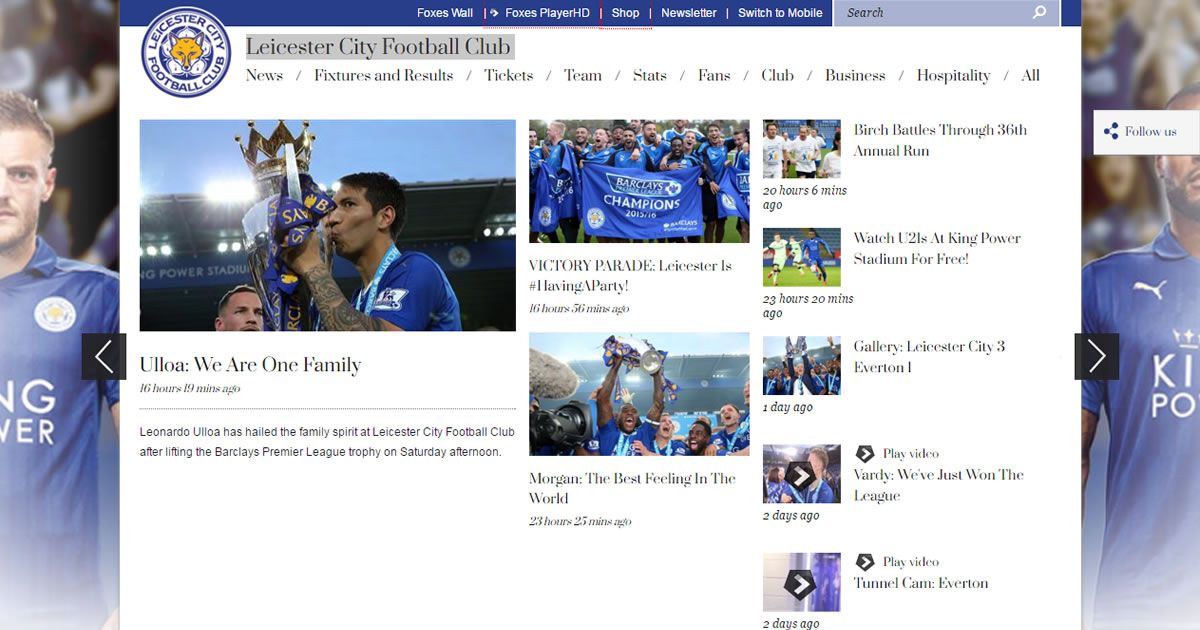The width and height of the screenshot is (1200, 630).
Task: Click '23 hours 25 mins ago' timestamp
Action: 580,522
